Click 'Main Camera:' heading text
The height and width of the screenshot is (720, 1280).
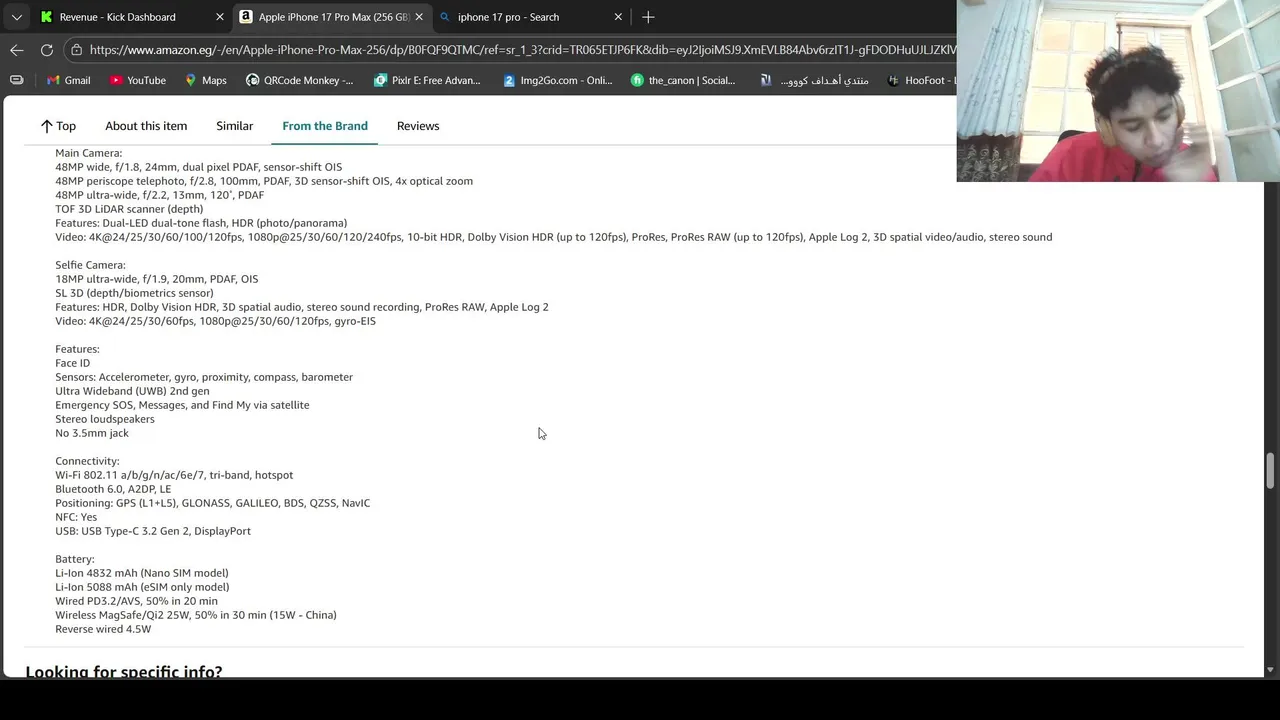coord(89,153)
